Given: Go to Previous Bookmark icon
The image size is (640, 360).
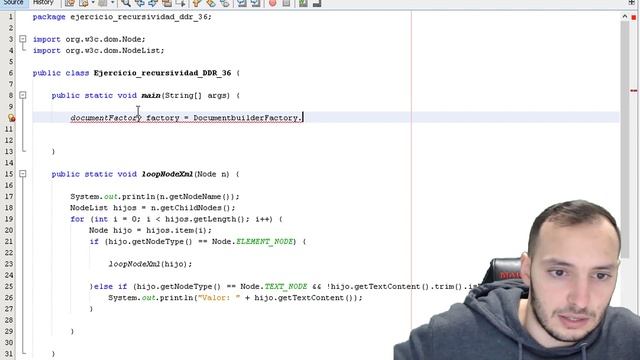Looking at the screenshot, I should 197,3.
